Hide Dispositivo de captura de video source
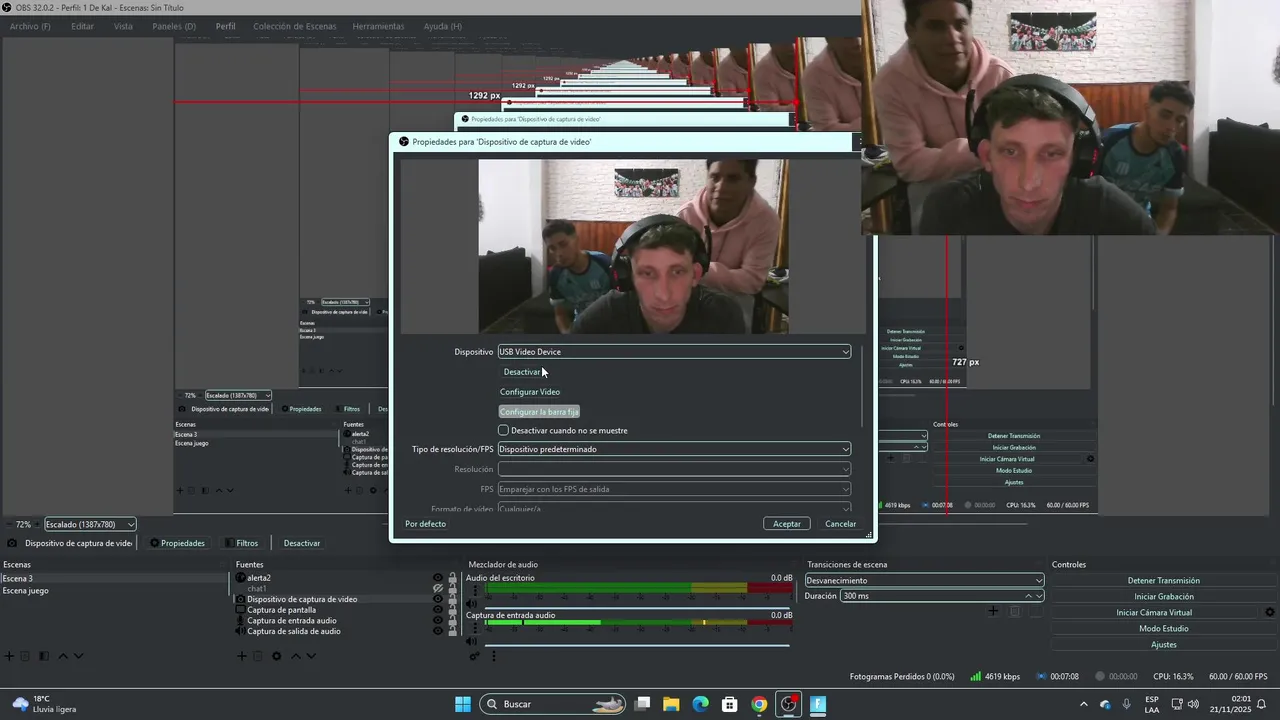 tap(437, 599)
